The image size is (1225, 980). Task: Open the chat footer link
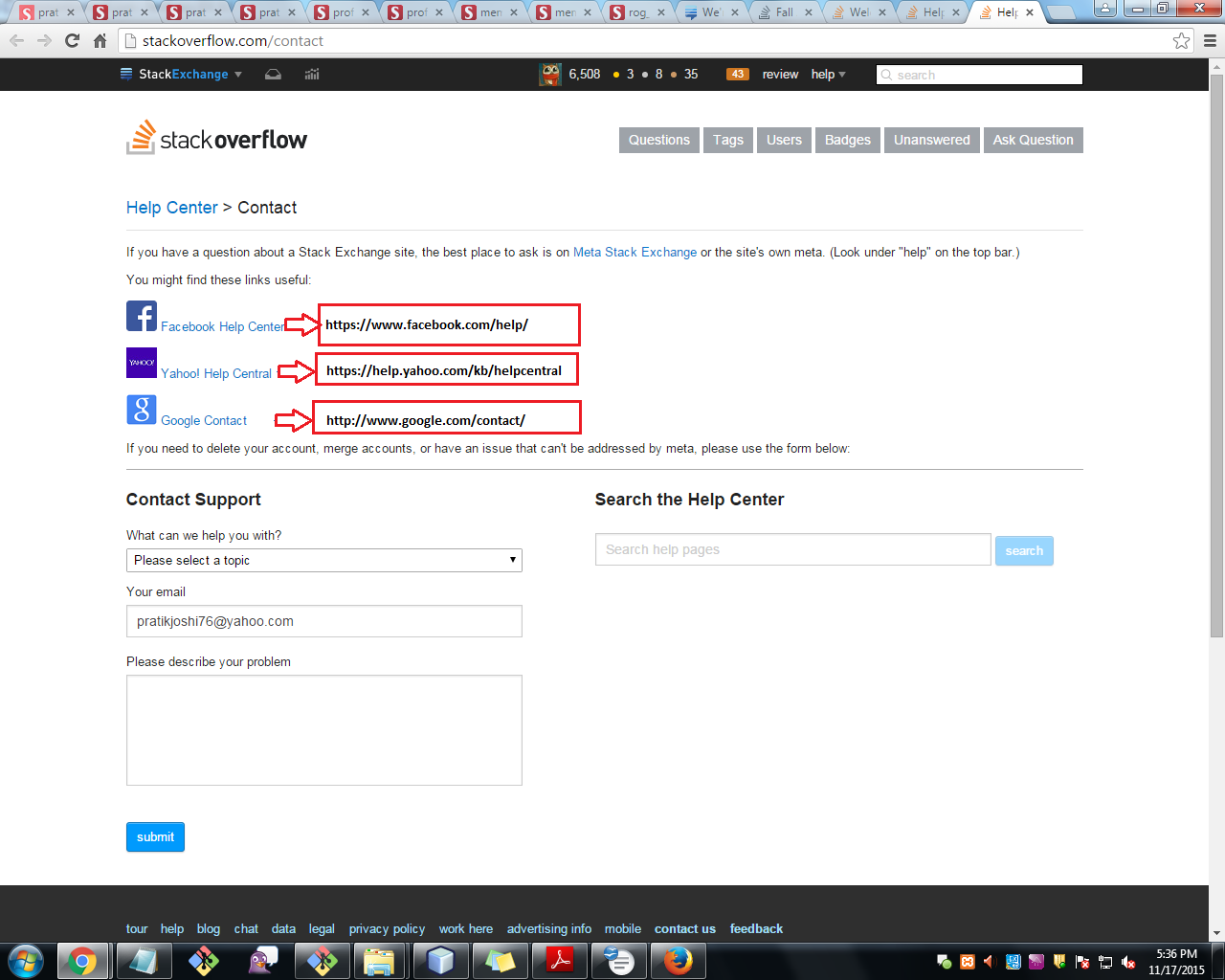(246, 928)
